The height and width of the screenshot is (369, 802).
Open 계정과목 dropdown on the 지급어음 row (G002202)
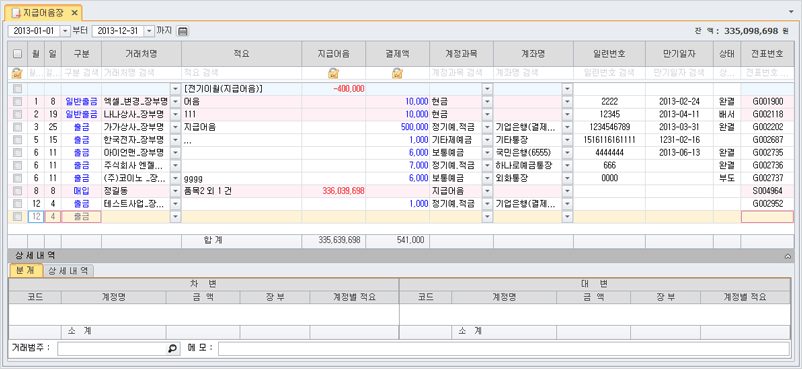[487, 127]
